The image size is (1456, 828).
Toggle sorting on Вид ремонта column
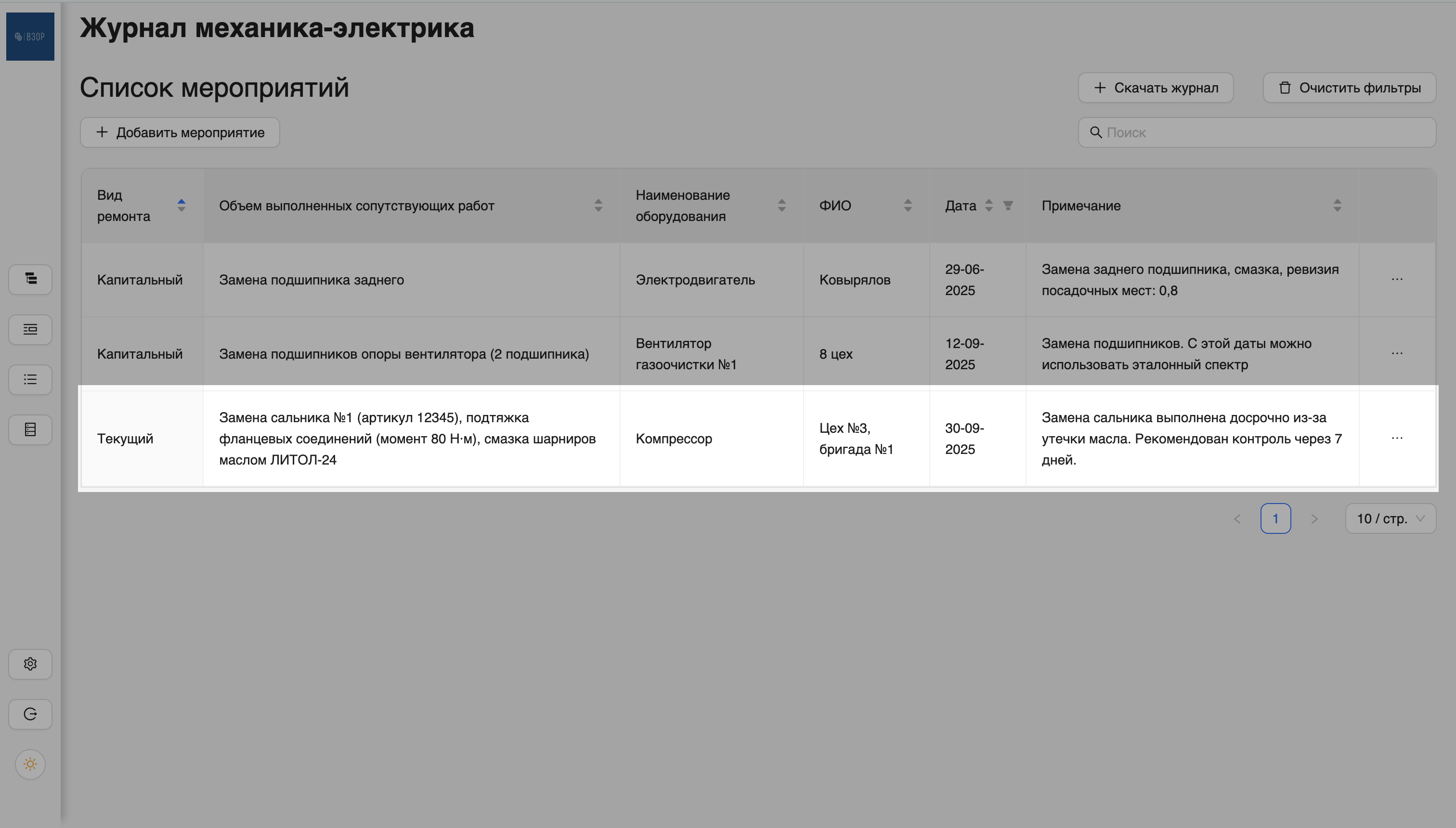pyautogui.click(x=182, y=206)
